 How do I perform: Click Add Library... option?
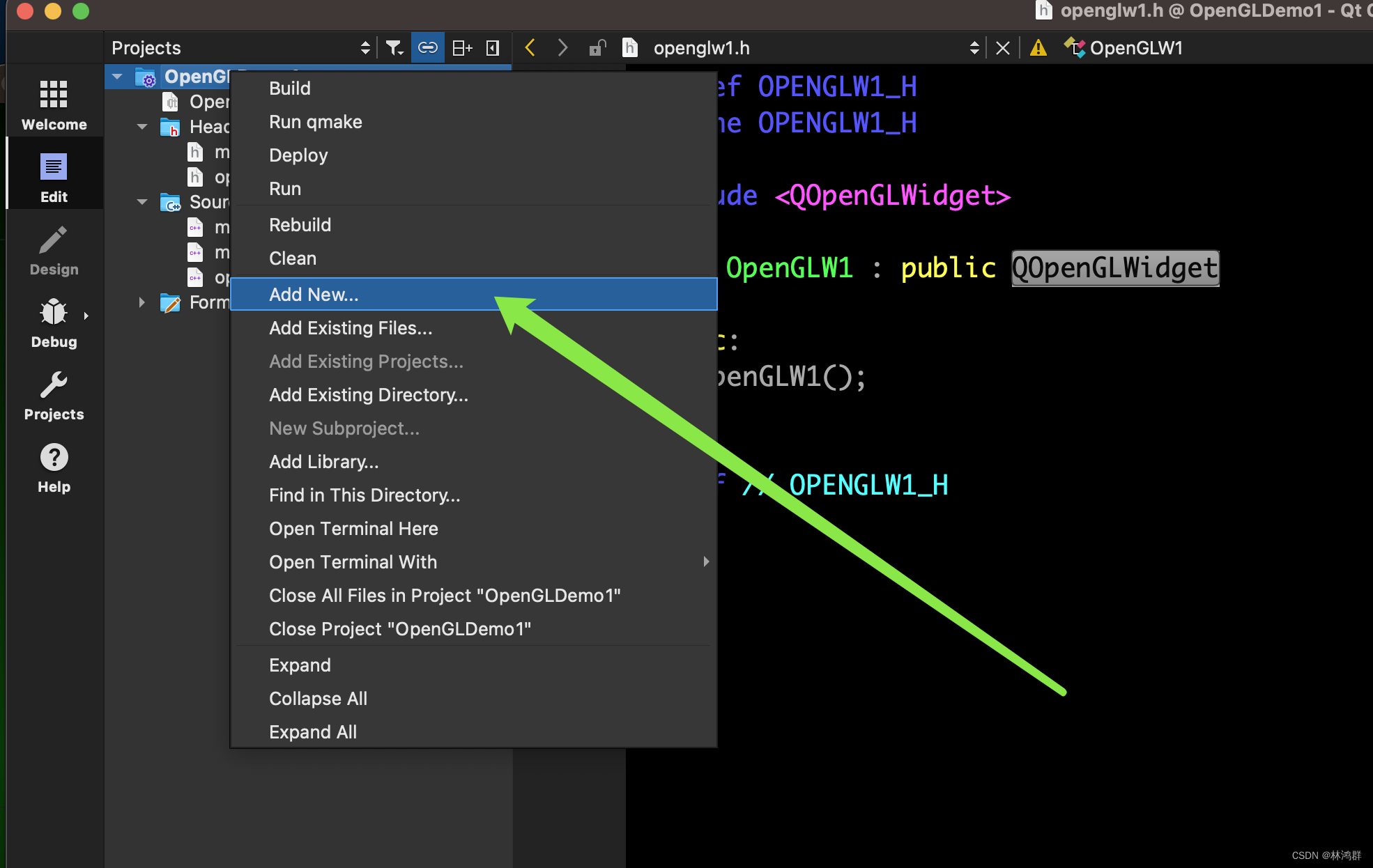tap(323, 462)
